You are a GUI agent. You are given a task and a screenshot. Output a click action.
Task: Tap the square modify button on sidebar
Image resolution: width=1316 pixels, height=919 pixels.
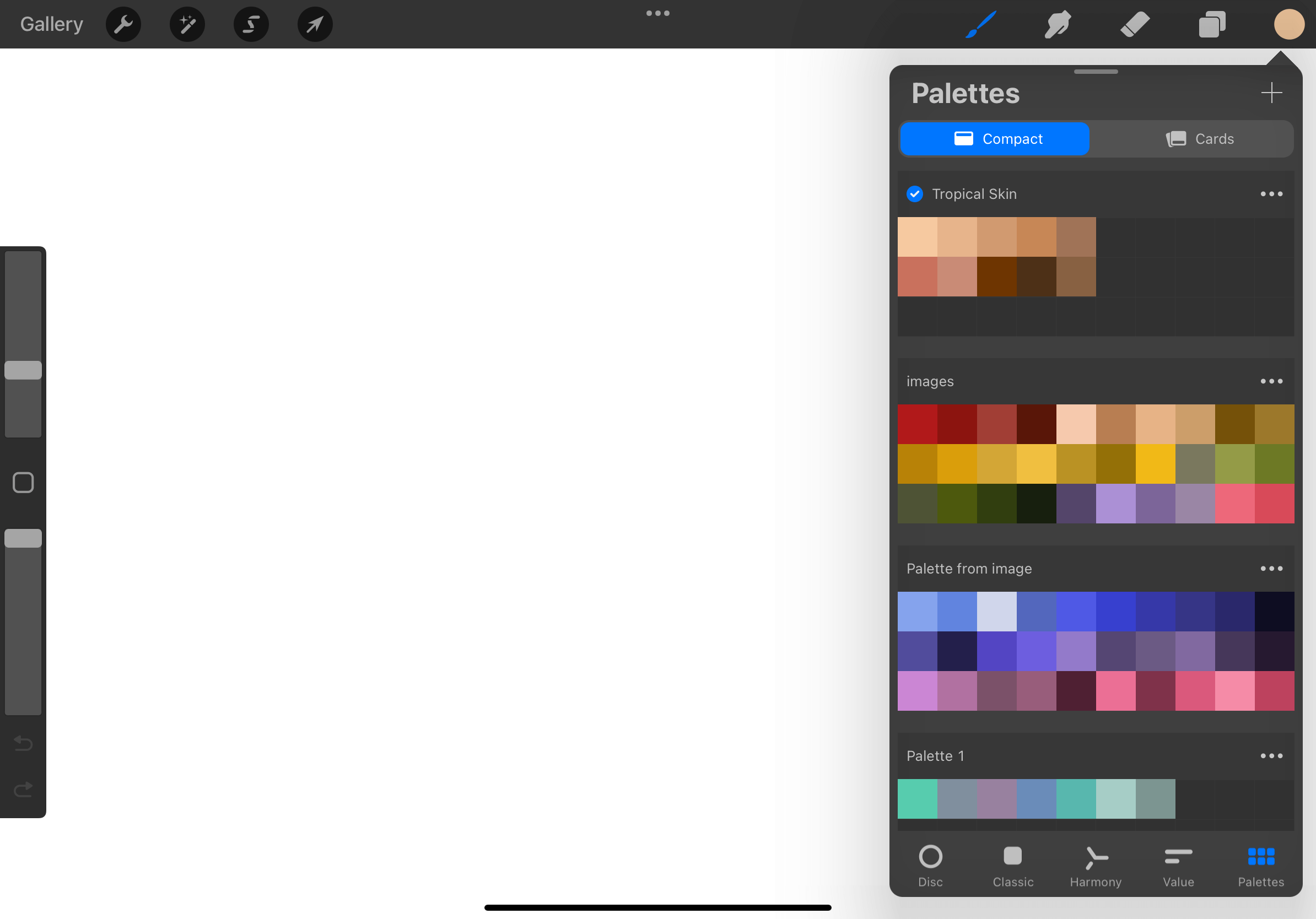[23, 483]
